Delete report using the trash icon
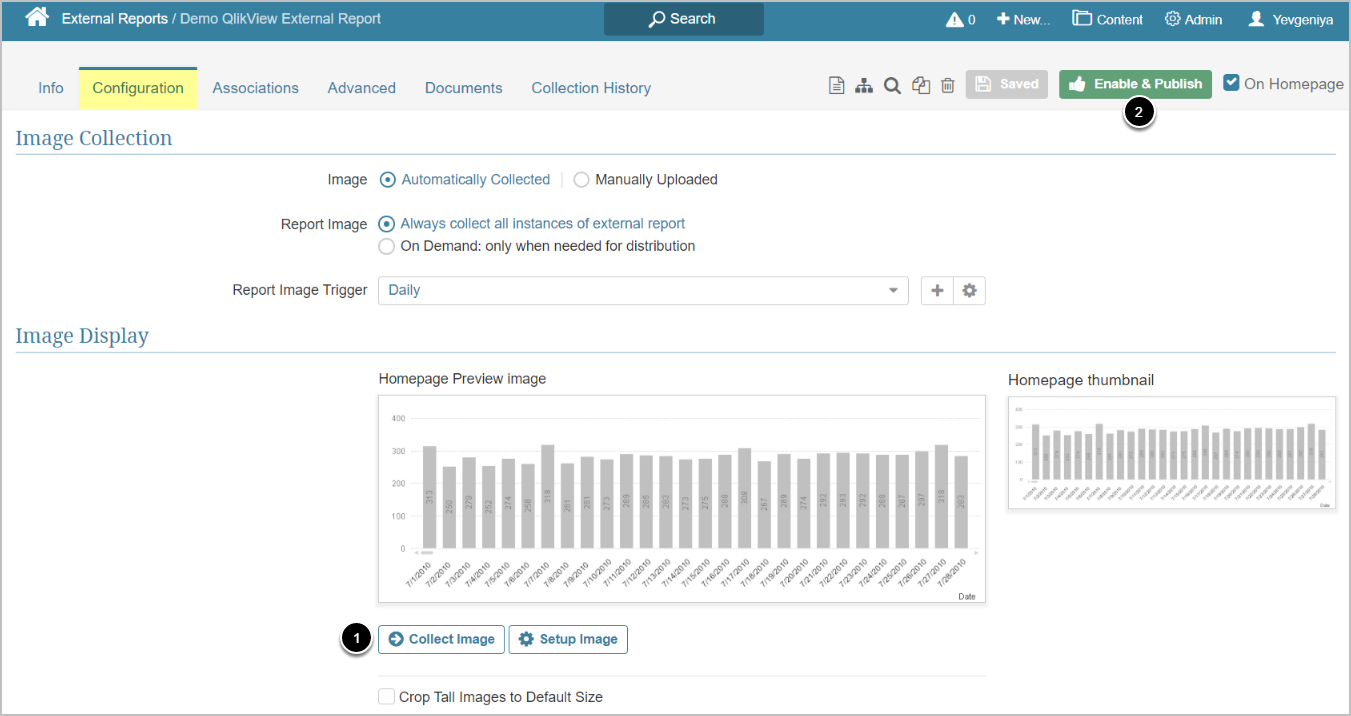Viewport: 1351px width, 716px height. click(x=948, y=85)
